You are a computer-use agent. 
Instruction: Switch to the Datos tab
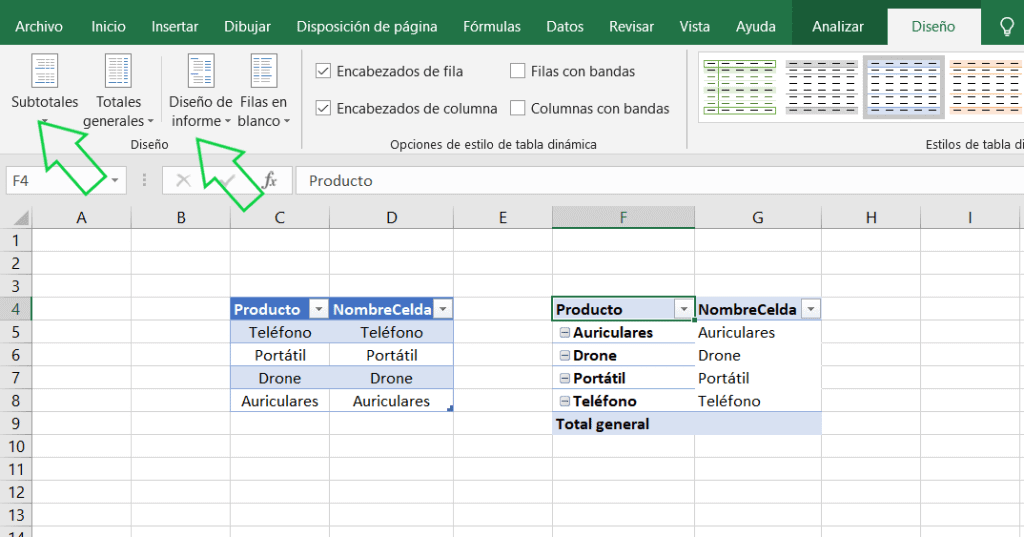[x=565, y=27]
